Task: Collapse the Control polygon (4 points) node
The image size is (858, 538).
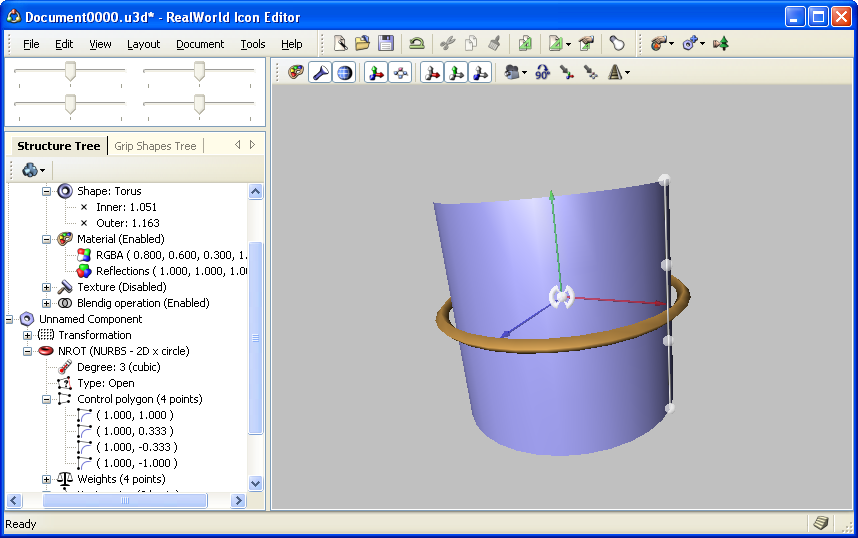Action: [47, 400]
